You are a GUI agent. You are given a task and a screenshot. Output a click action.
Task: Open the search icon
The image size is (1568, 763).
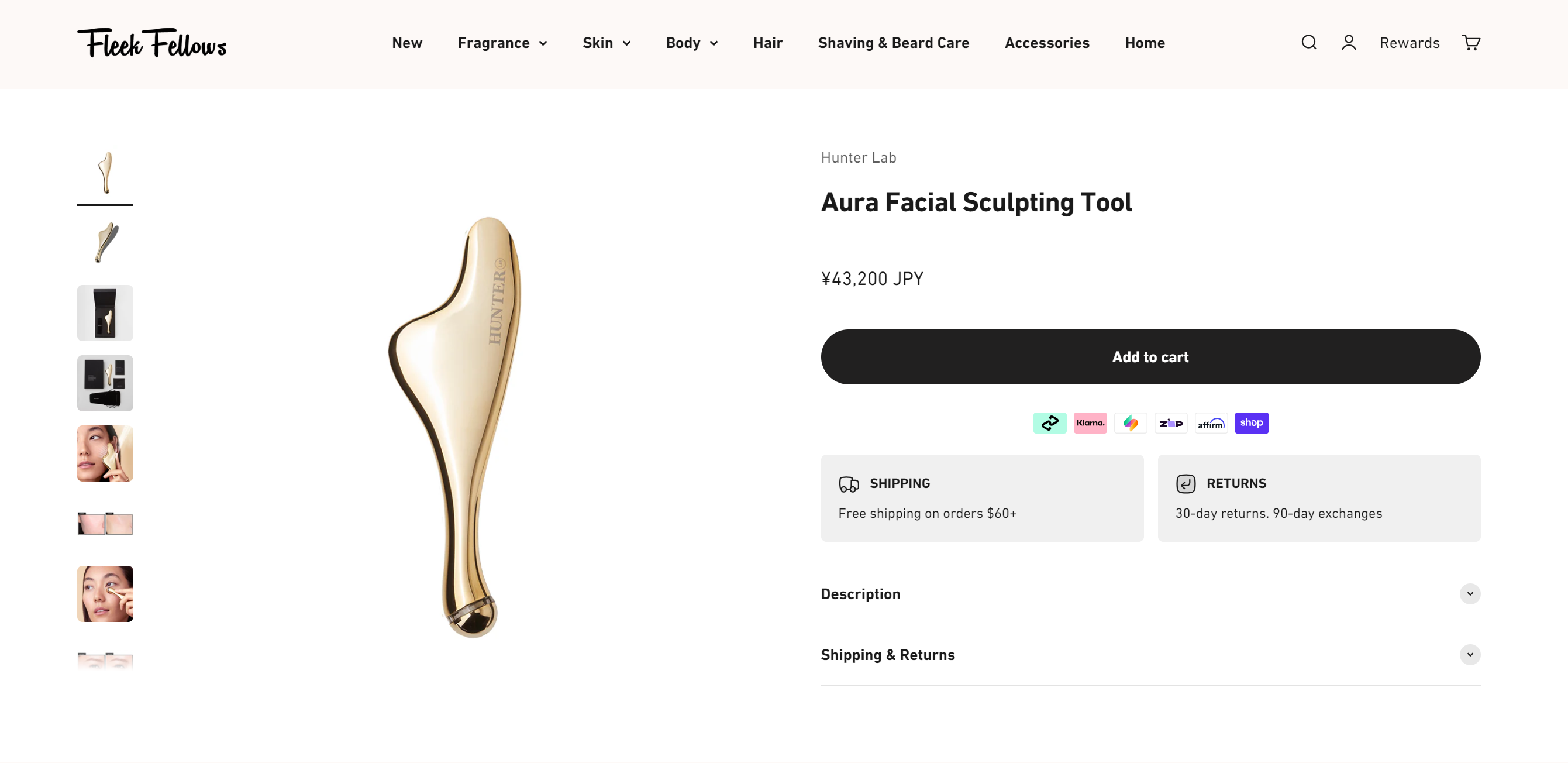click(x=1309, y=43)
